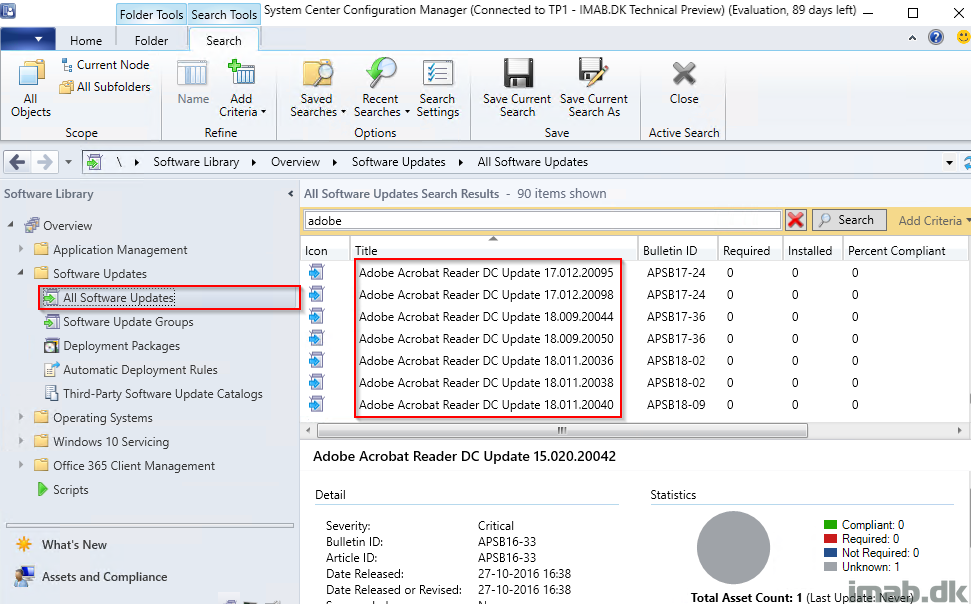Click the Search button

point(849,220)
